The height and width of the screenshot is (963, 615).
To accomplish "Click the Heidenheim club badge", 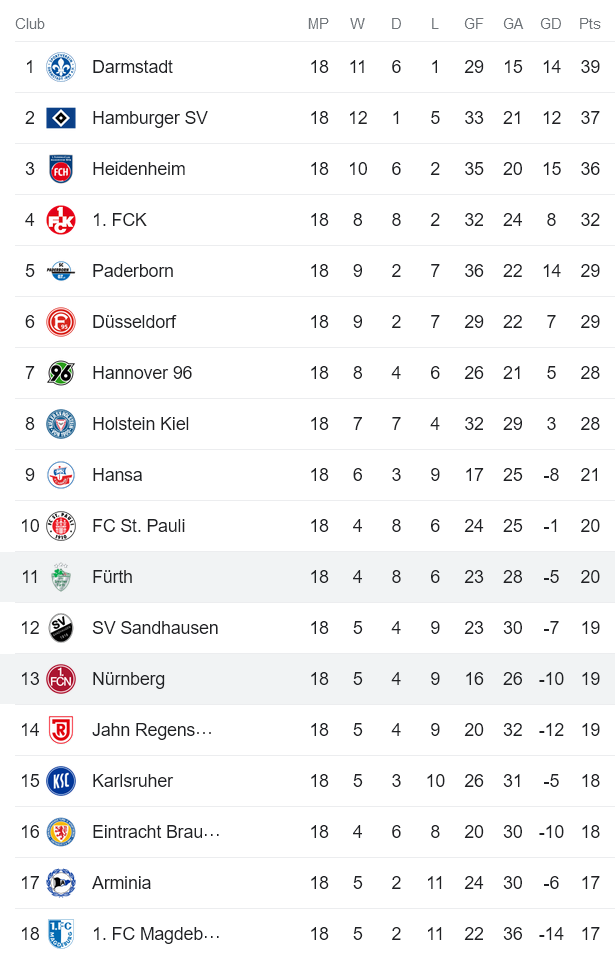I will click(x=62, y=168).
